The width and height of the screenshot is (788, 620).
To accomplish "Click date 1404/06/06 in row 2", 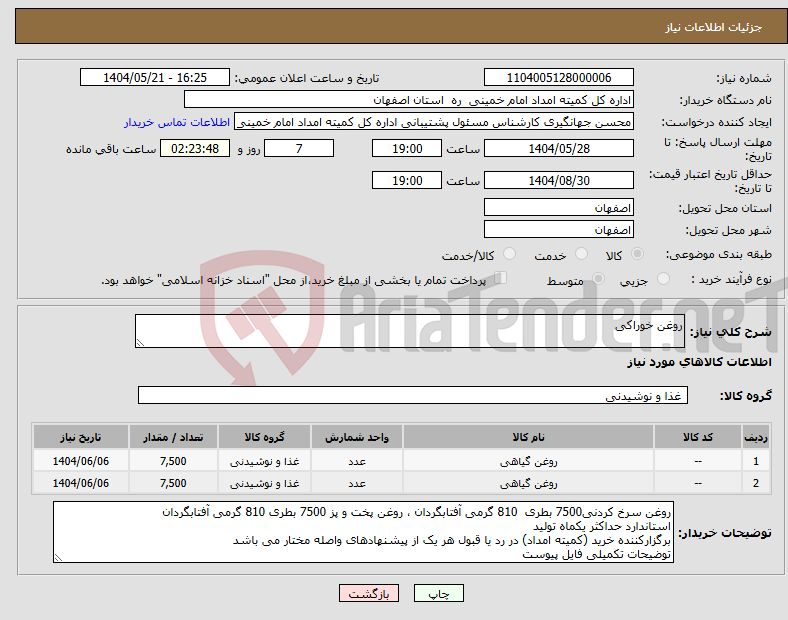I will tap(81, 483).
